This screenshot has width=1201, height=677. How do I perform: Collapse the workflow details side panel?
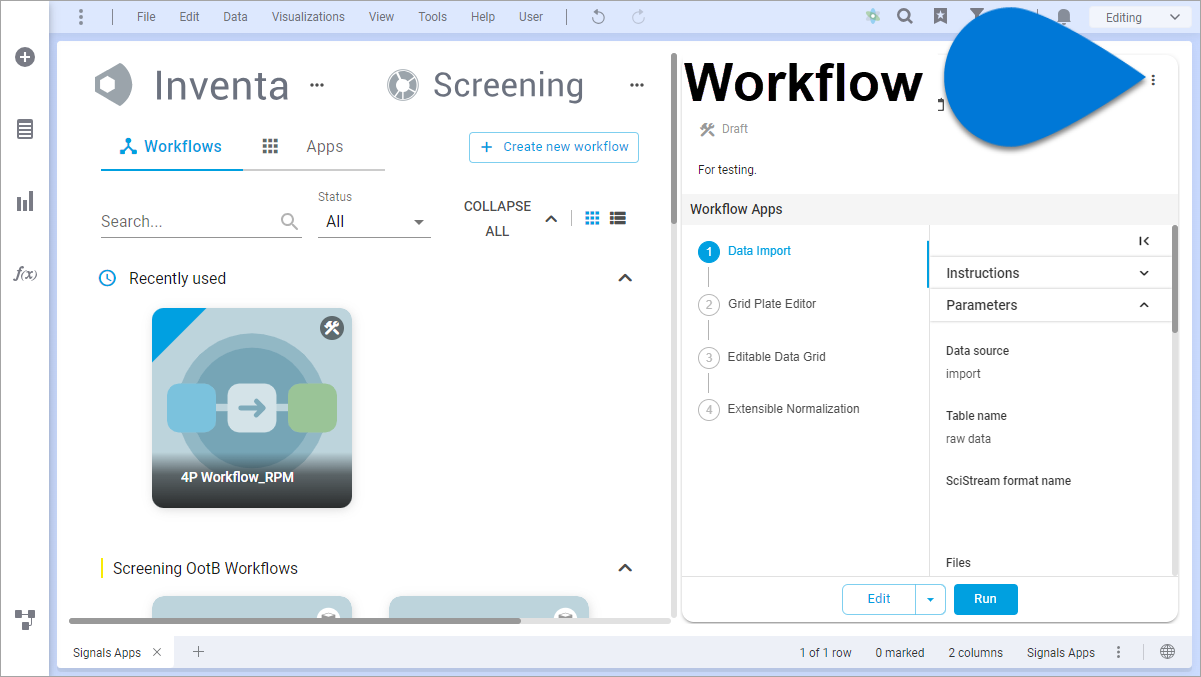[x=1144, y=241]
